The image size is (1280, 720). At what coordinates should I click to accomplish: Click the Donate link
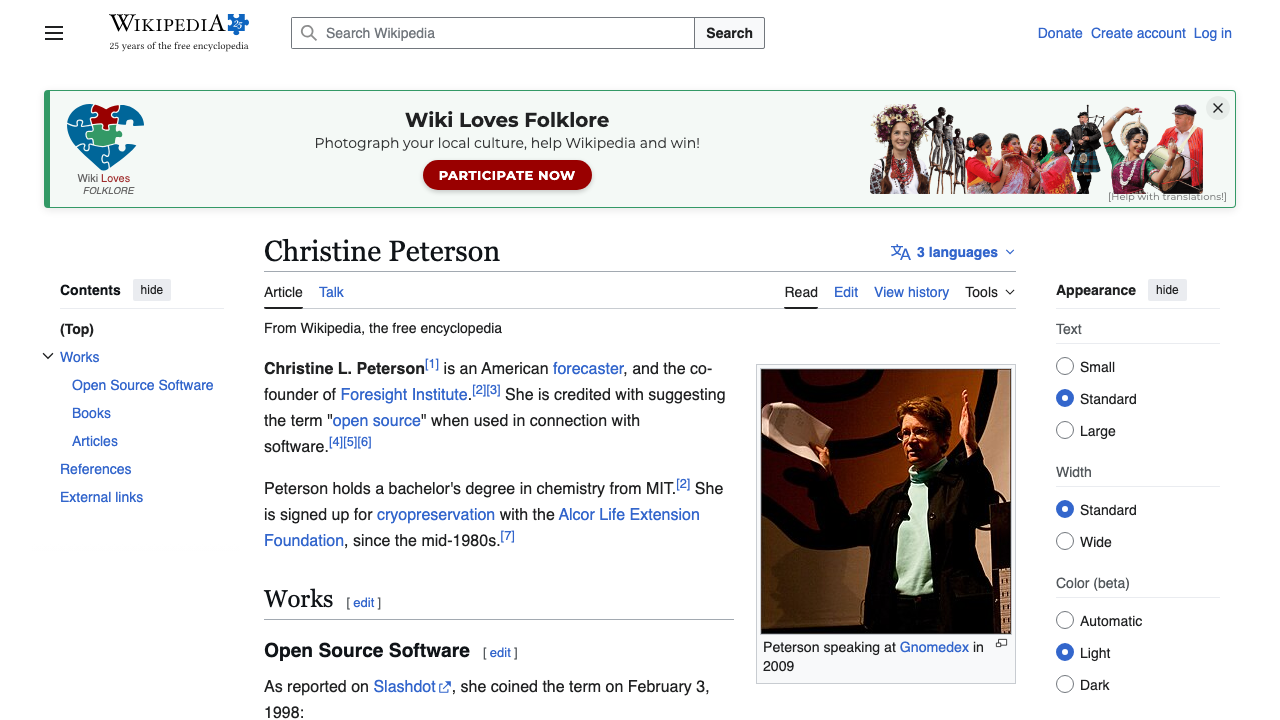coord(1060,33)
